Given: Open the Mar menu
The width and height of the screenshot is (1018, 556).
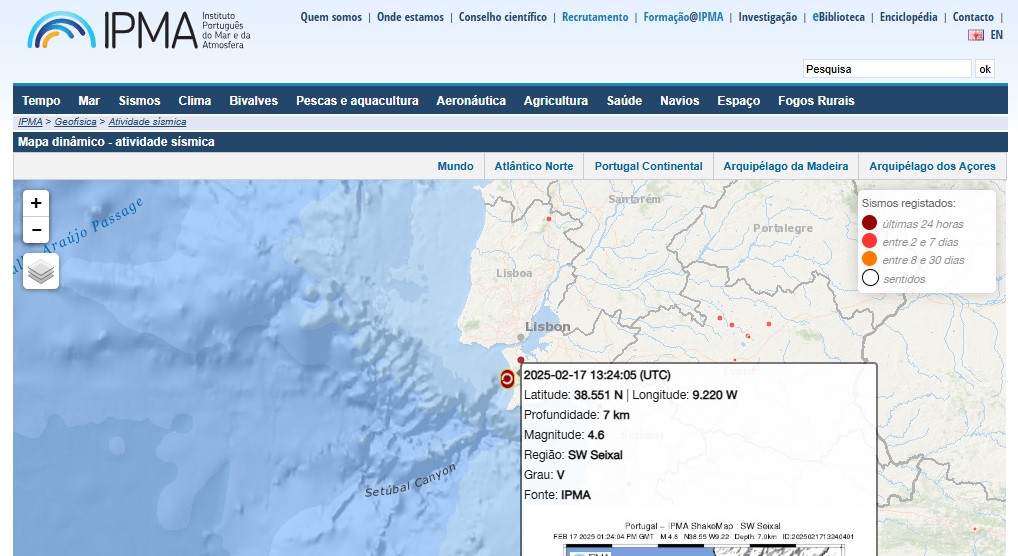Looking at the screenshot, I should pyautogui.click(x=89, y=101).
